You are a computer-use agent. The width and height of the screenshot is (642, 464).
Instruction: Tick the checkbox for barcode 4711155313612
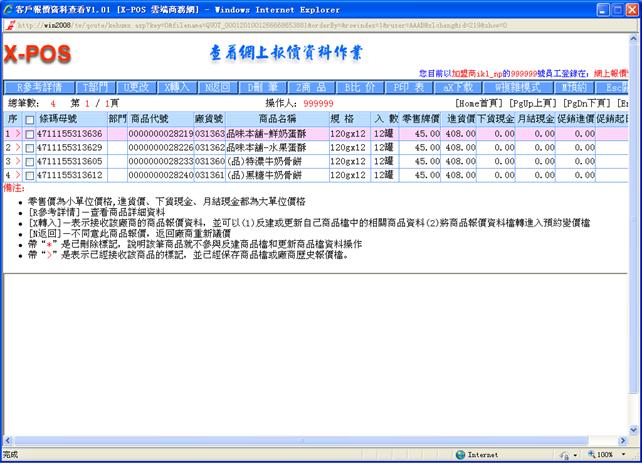[x=29, y=175]
